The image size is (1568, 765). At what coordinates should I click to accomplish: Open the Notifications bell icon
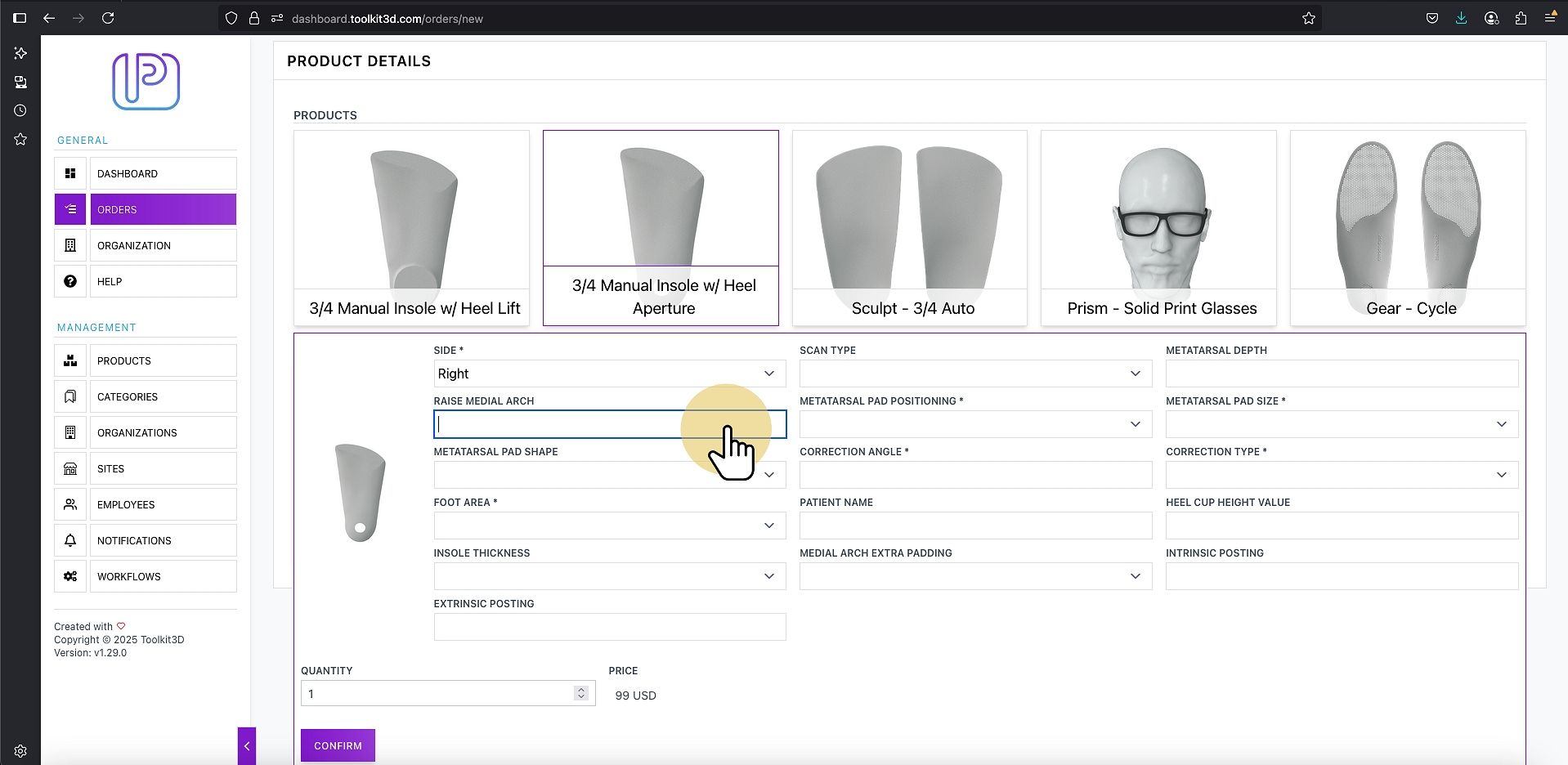tap(70, 540)
